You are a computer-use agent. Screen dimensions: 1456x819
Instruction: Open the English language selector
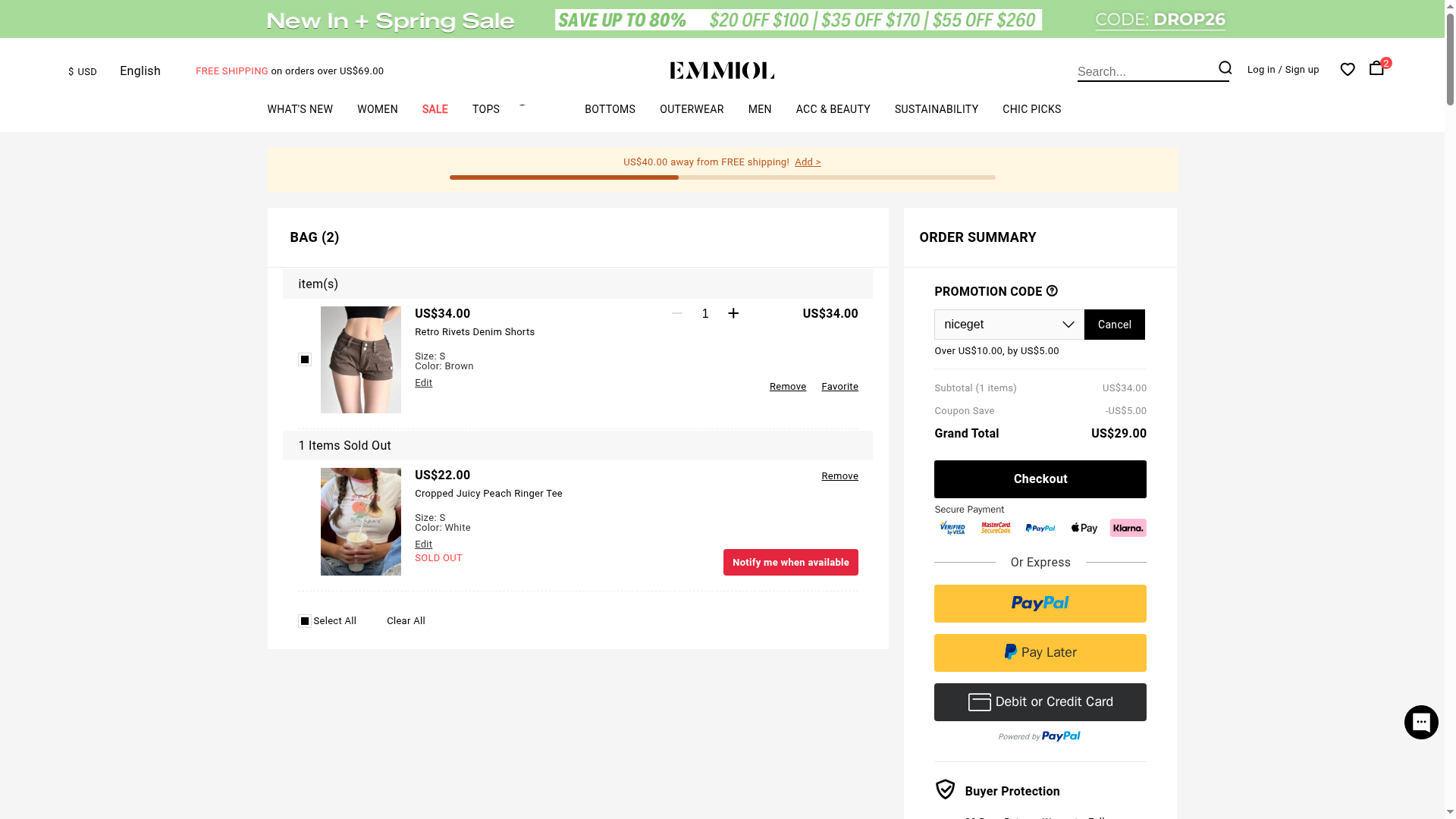click(x=140, y=71)
